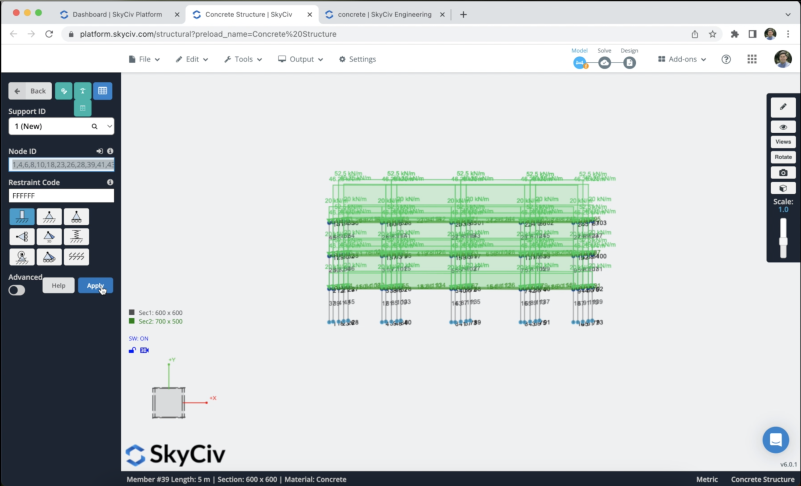Click the Apply button
801x486 pixels.
(x=96, y=285)
